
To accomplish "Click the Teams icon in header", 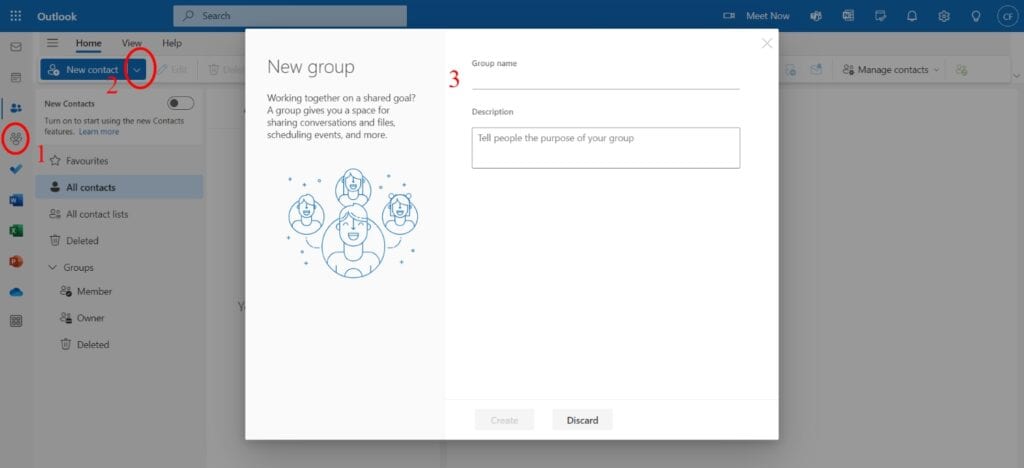I will click(816, 16).
